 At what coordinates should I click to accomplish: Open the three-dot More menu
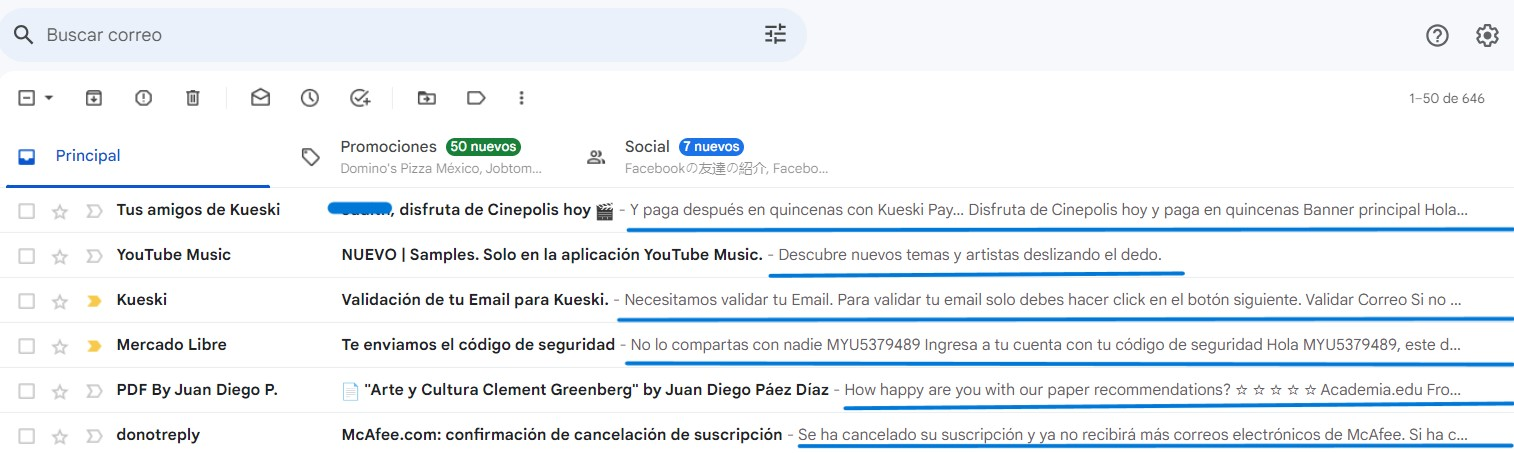click(x=521, y=98)
